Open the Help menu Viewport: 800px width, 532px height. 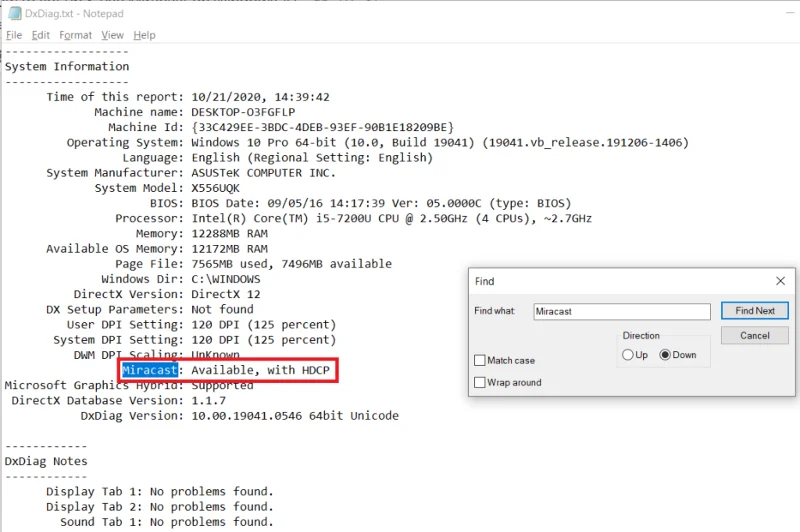click(144, 35)
